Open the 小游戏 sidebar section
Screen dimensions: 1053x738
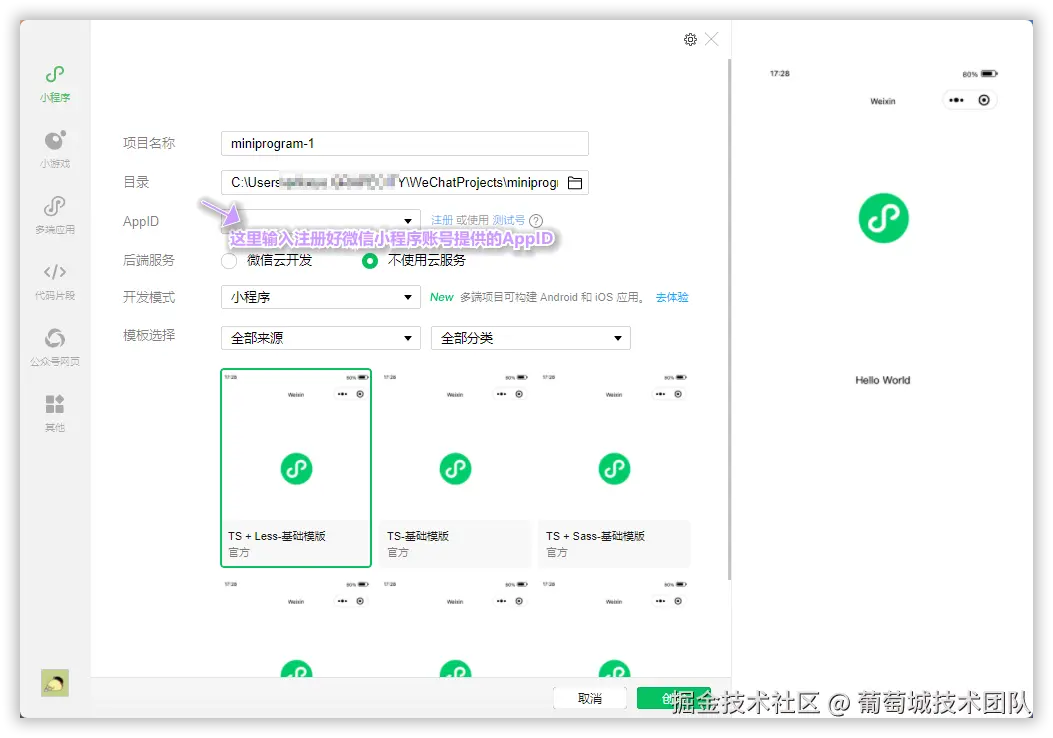55,149
